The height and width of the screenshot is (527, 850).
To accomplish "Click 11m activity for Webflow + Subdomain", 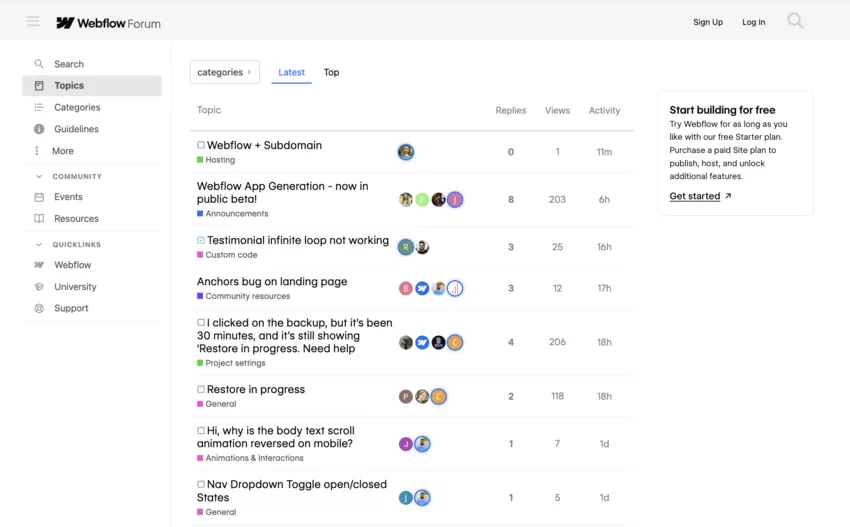I will pos(604,152).
